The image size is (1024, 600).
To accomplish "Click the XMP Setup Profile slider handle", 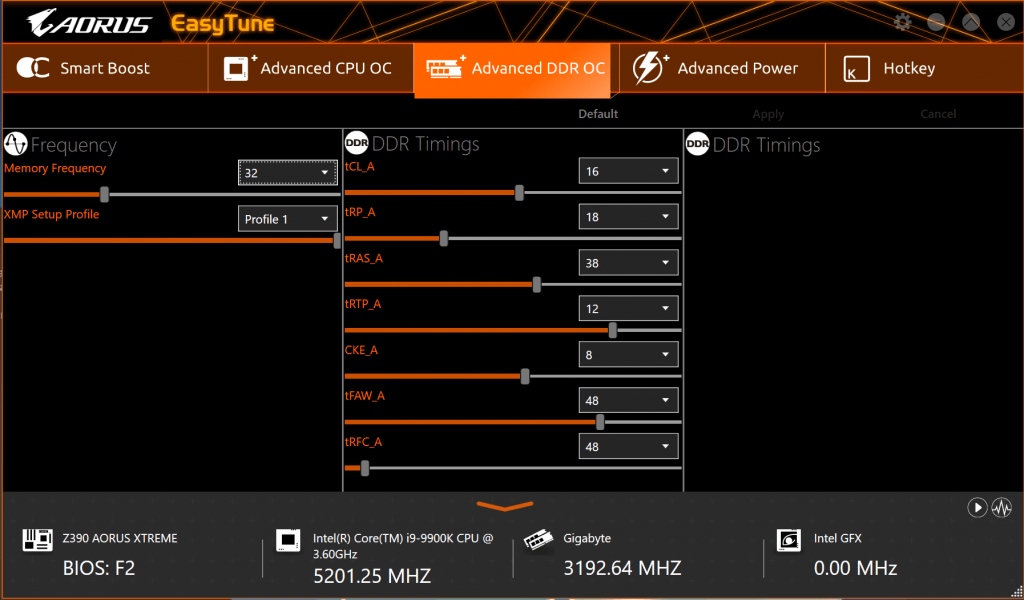I will pyautogui.click(x=337, y=240).
